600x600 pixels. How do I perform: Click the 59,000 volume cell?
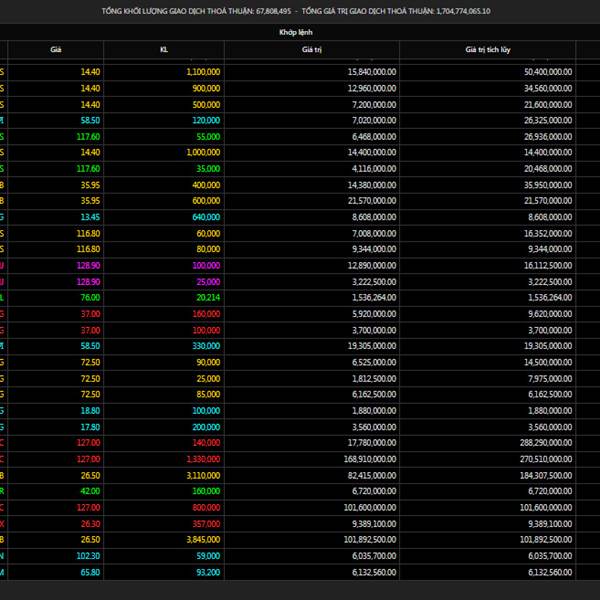[x=208, y=556]
